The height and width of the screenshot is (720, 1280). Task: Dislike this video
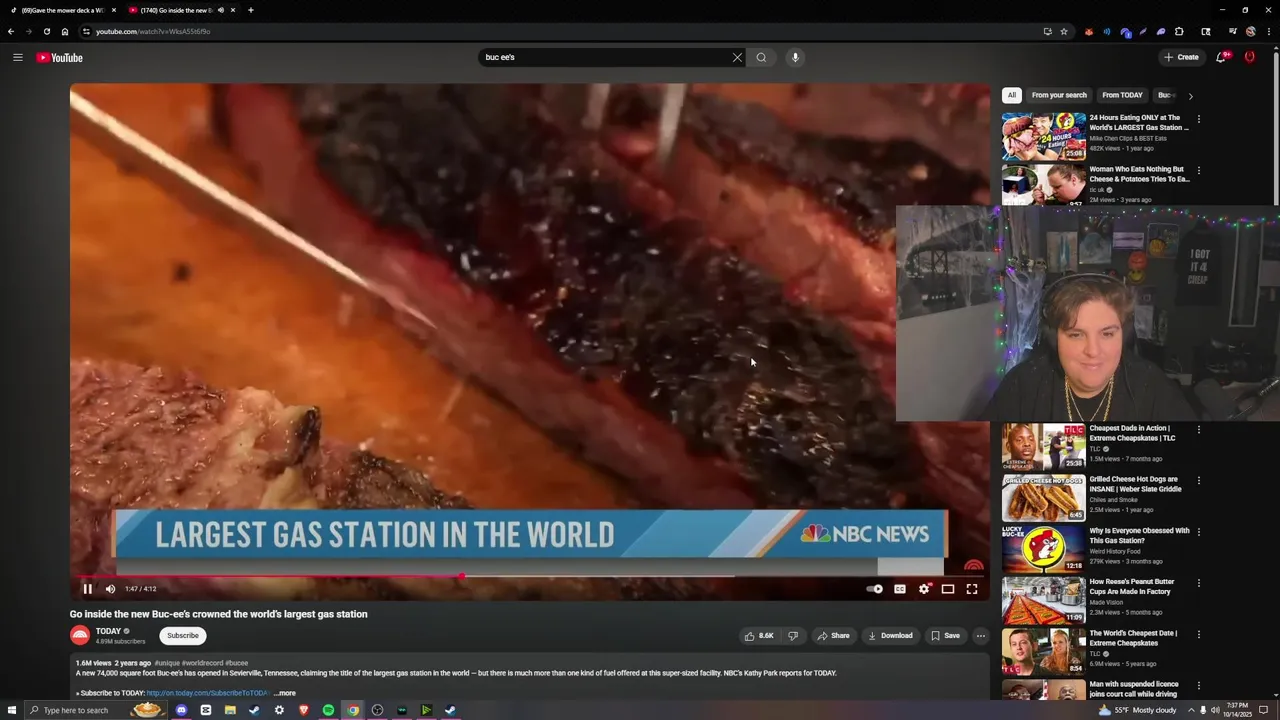pyautogui.click(x=793, y=635)
